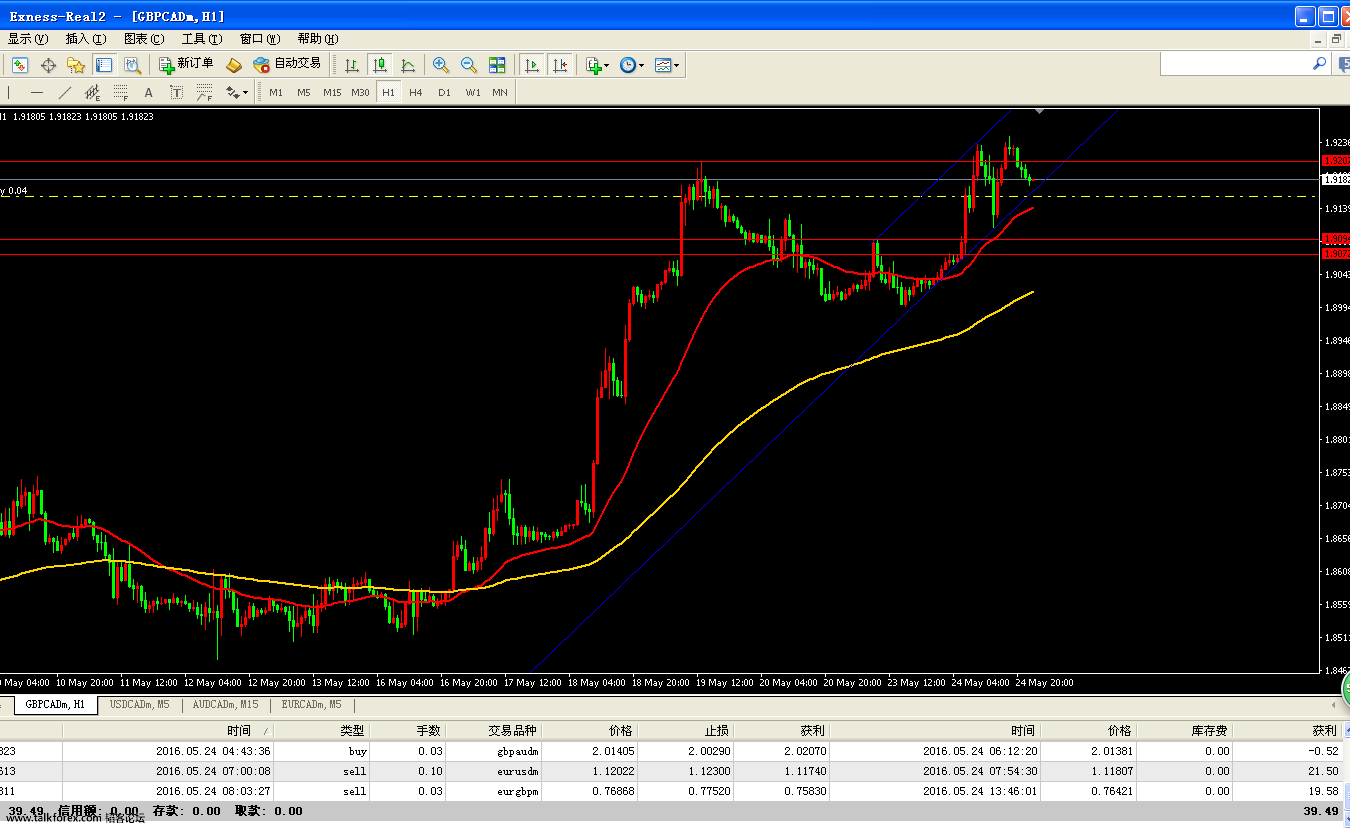Select the equidistant channel tool
This screenshot has height=828, width=1350.
pyautogui.click(x=93, y=92)
